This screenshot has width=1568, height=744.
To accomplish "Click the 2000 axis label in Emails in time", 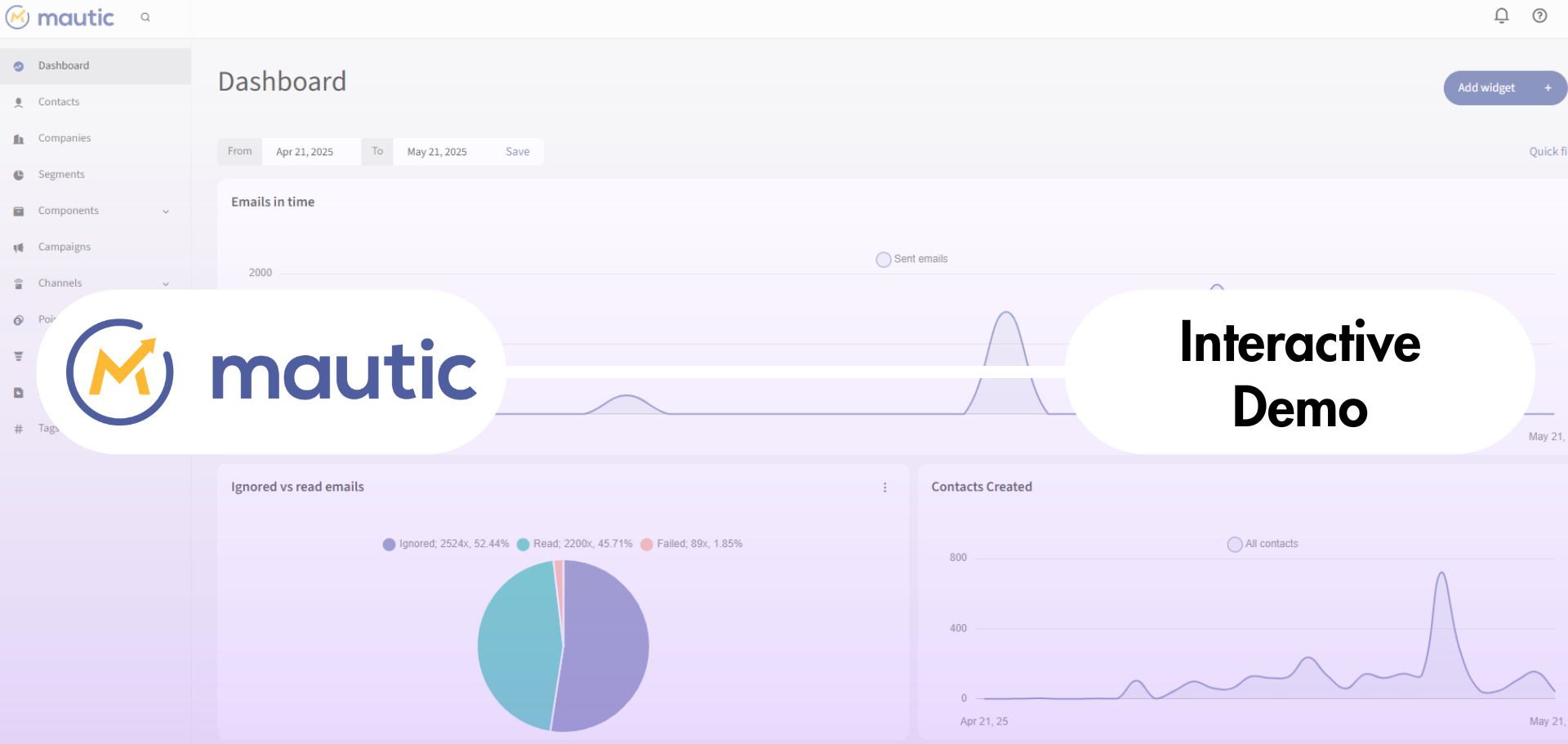I will click(261, 273).
